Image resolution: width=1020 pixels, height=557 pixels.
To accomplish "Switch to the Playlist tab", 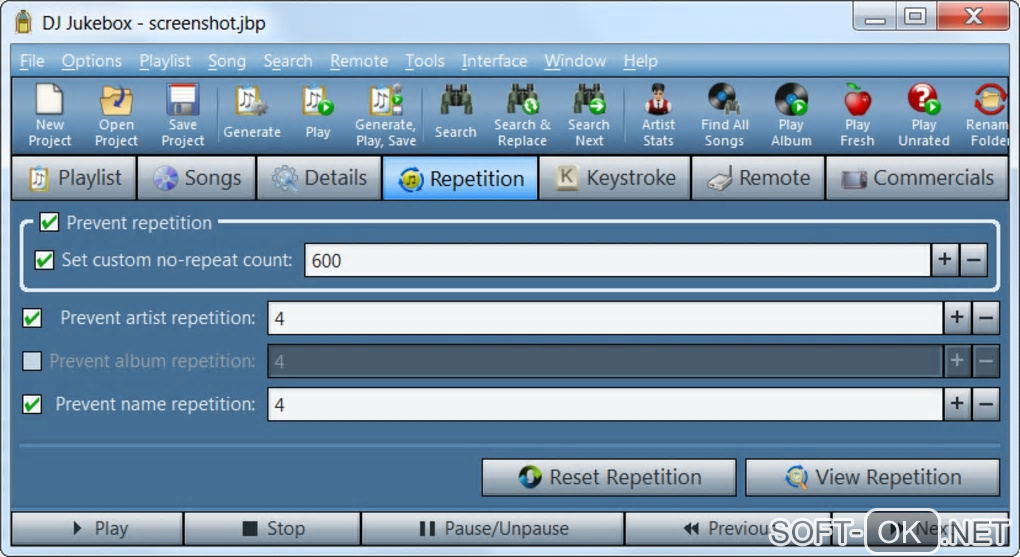I will [74, 178].
